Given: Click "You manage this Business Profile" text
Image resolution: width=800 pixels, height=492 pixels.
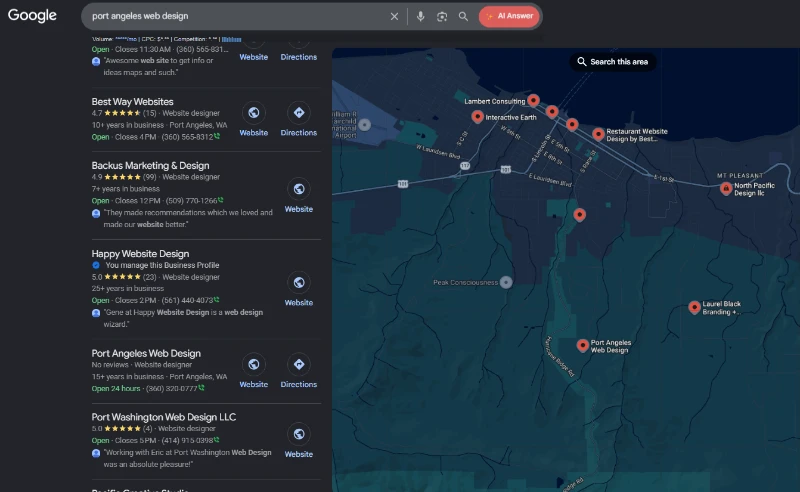Looking at the screenshot, I should [x=162, y=265].
